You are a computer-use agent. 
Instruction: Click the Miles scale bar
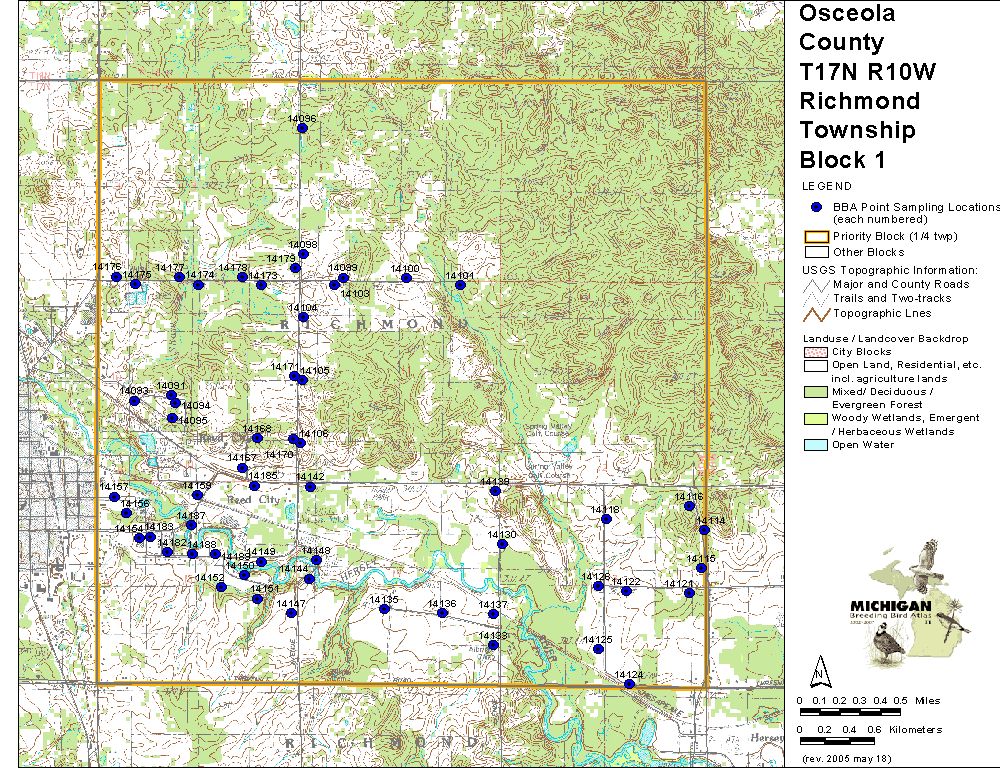850,711
